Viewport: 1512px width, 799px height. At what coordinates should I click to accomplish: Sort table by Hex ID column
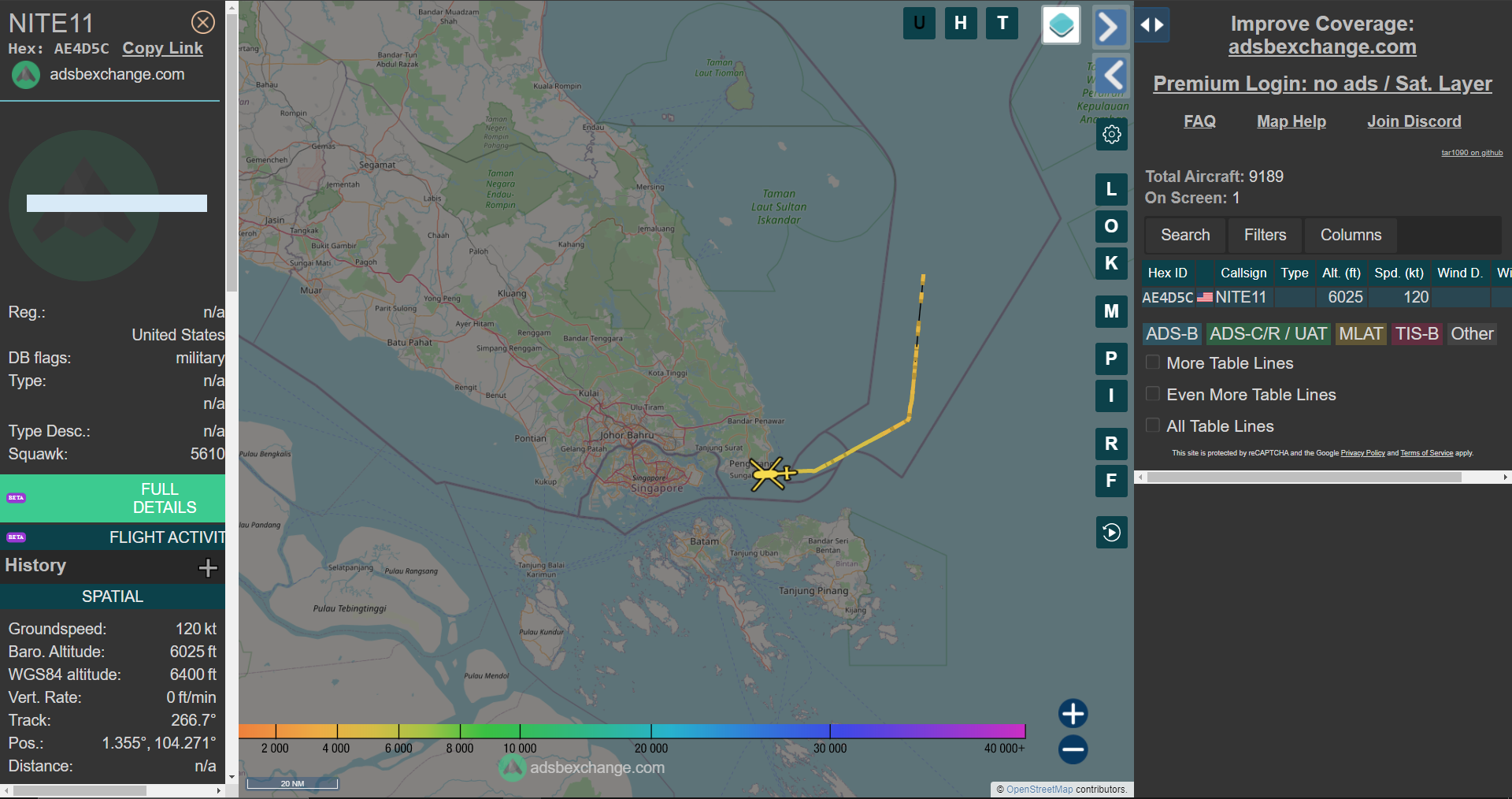pos(1168,273)
